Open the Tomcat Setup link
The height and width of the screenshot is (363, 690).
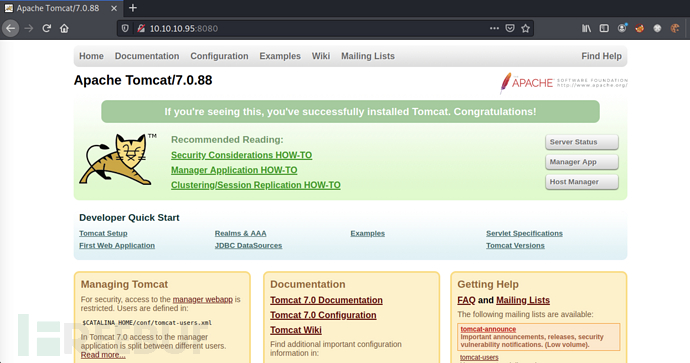coord(103,233)
